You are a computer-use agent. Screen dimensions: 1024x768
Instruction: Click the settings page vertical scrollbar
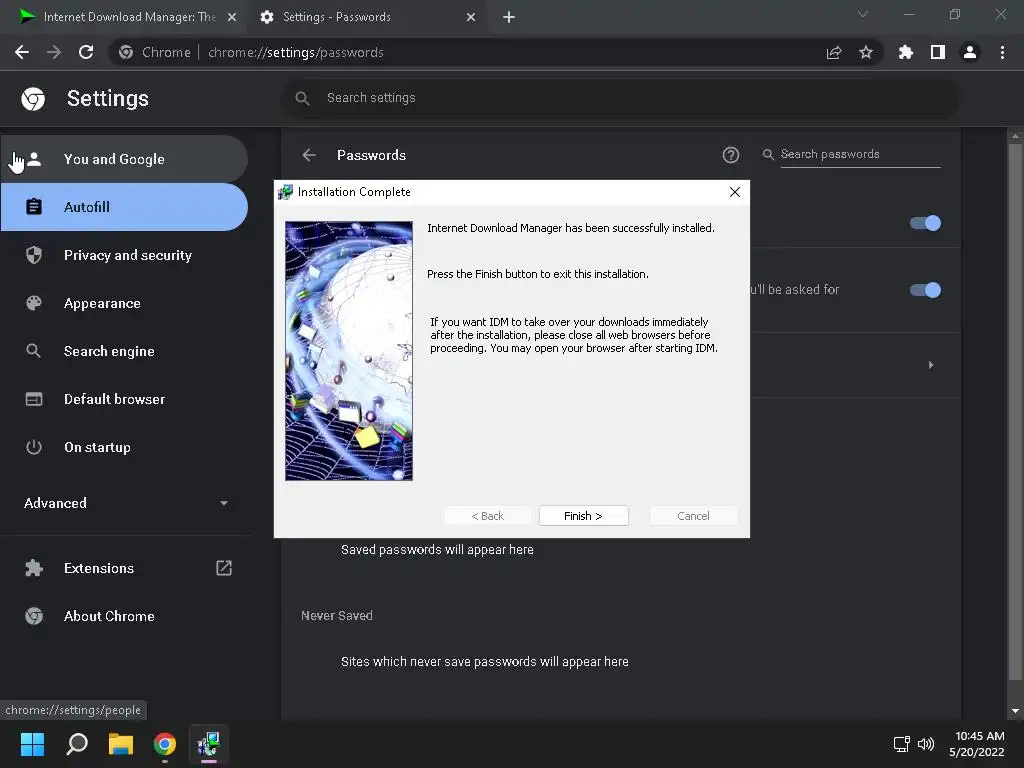point(1015,411)
